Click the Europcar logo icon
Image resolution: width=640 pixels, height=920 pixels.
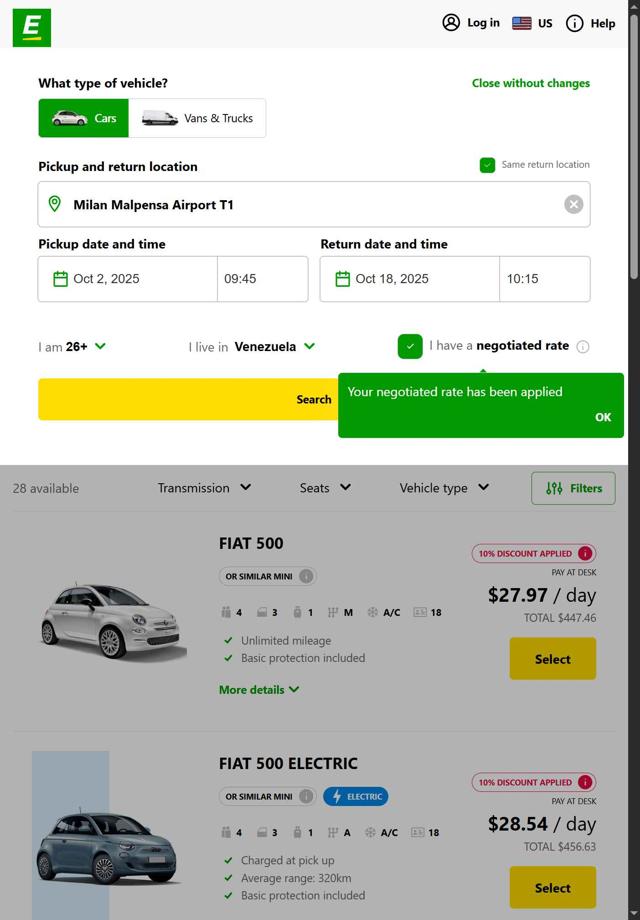tap(31, 28)
